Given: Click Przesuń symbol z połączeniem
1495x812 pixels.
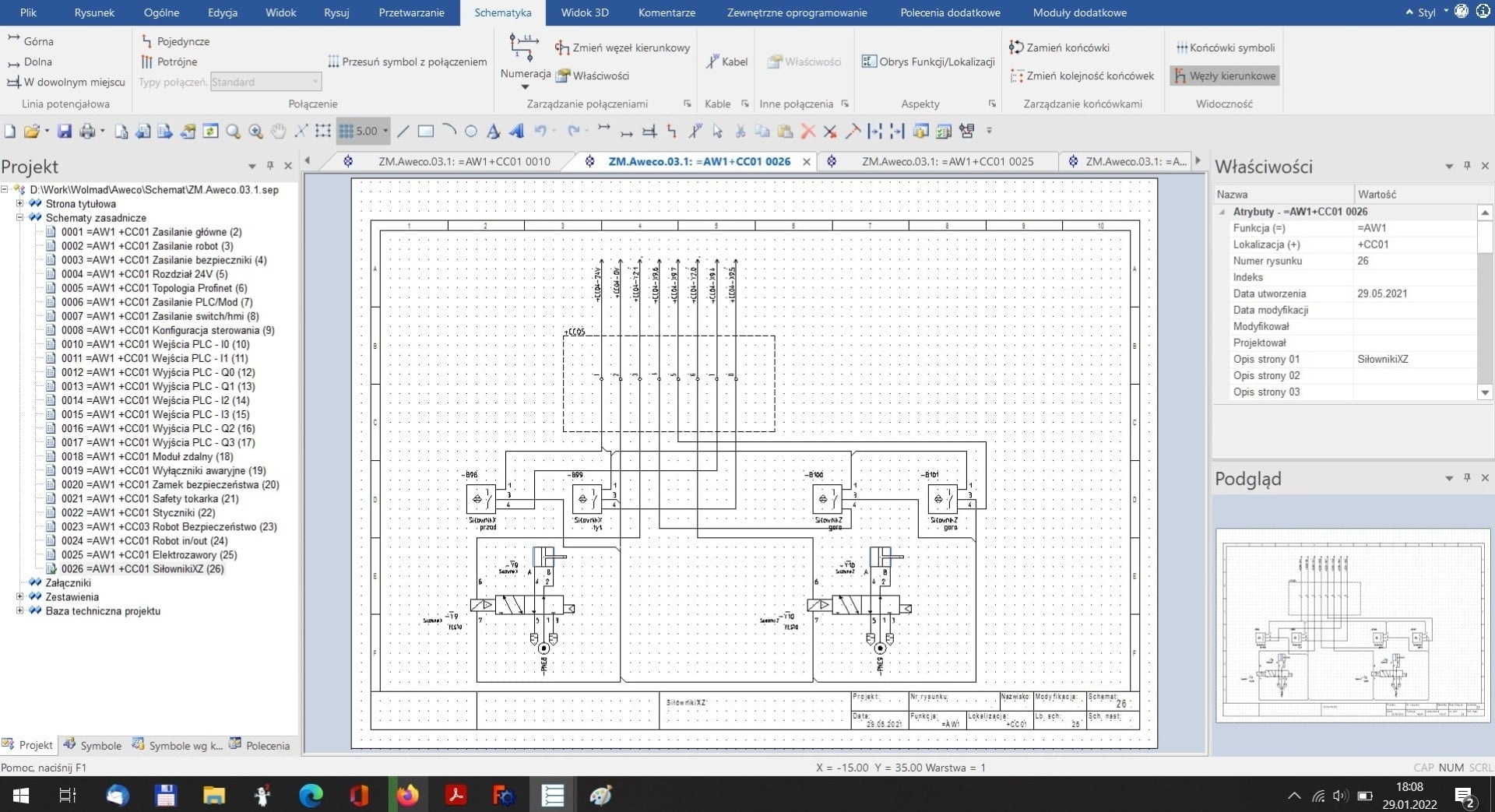Looking at the screenshot, I should [406, 62].
